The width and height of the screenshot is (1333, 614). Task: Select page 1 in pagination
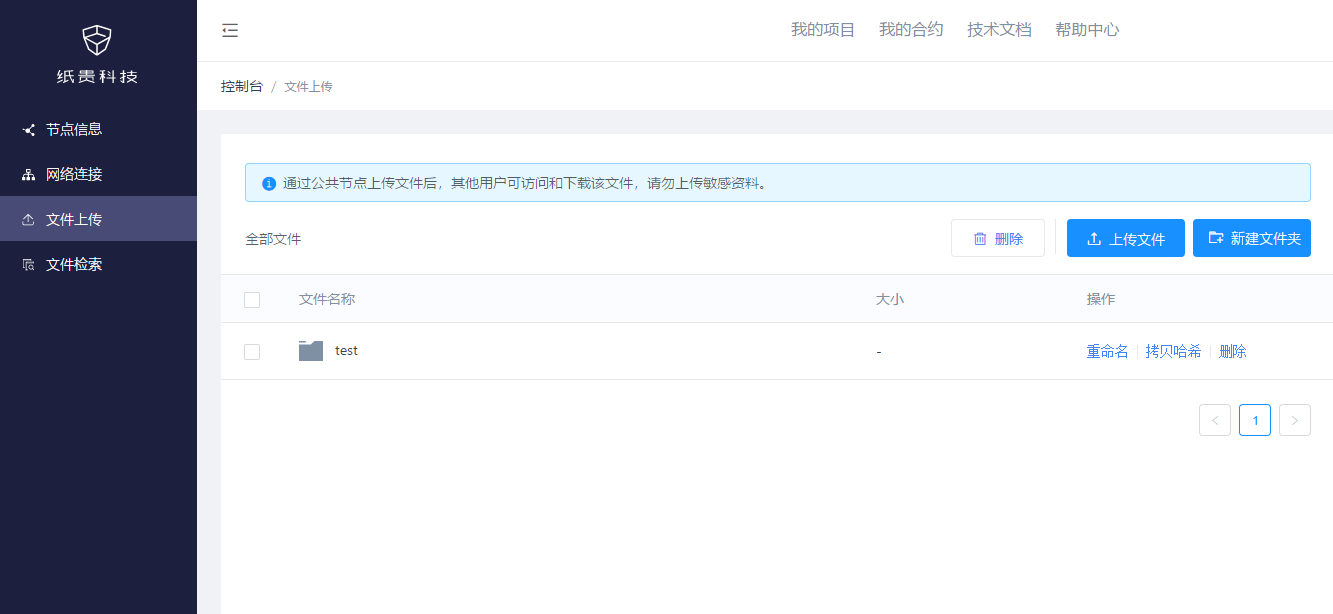[1255, 421]
